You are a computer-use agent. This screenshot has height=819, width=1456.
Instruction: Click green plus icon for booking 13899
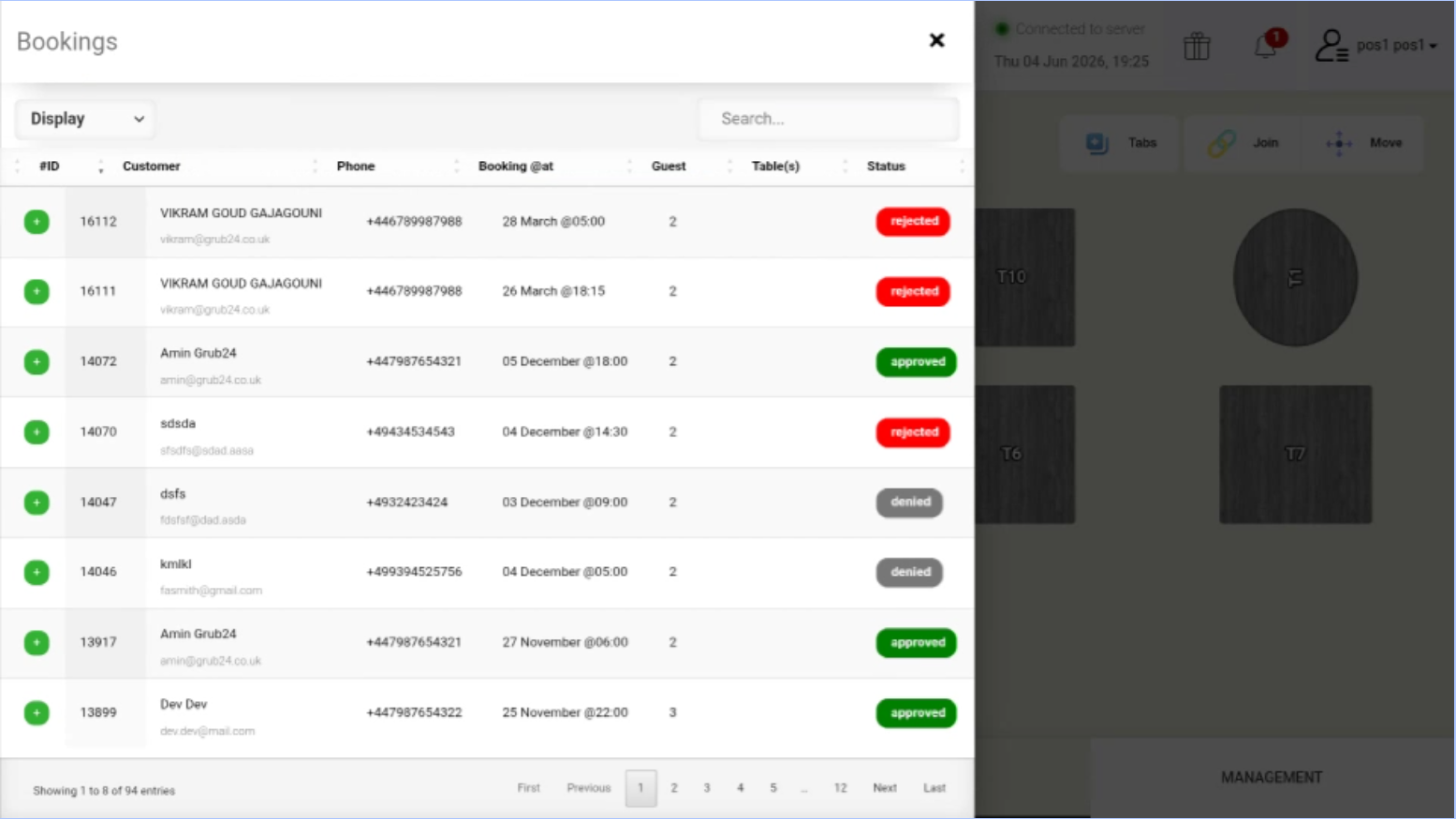click(x=37, y=713)
